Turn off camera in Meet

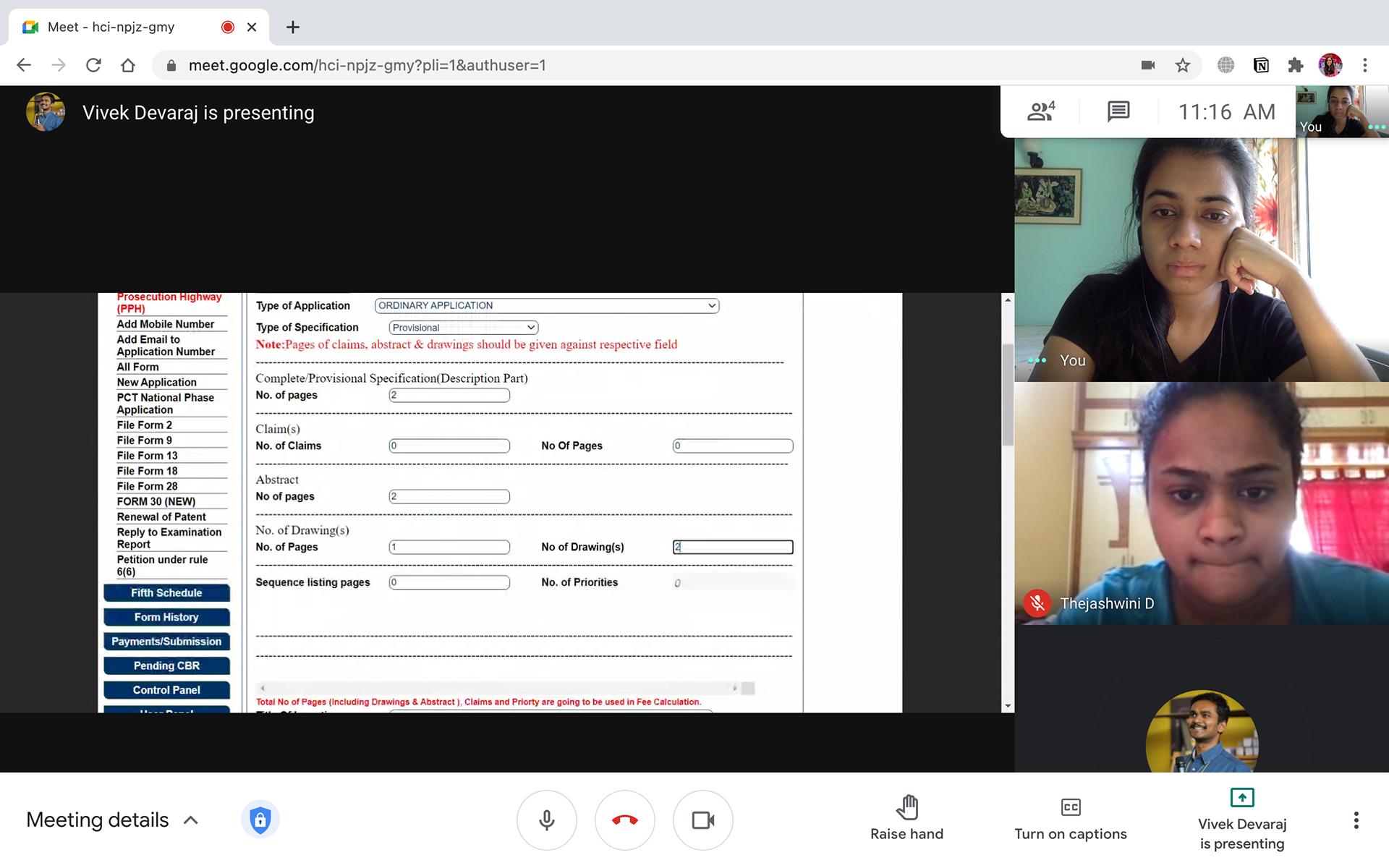click(702, 820)
